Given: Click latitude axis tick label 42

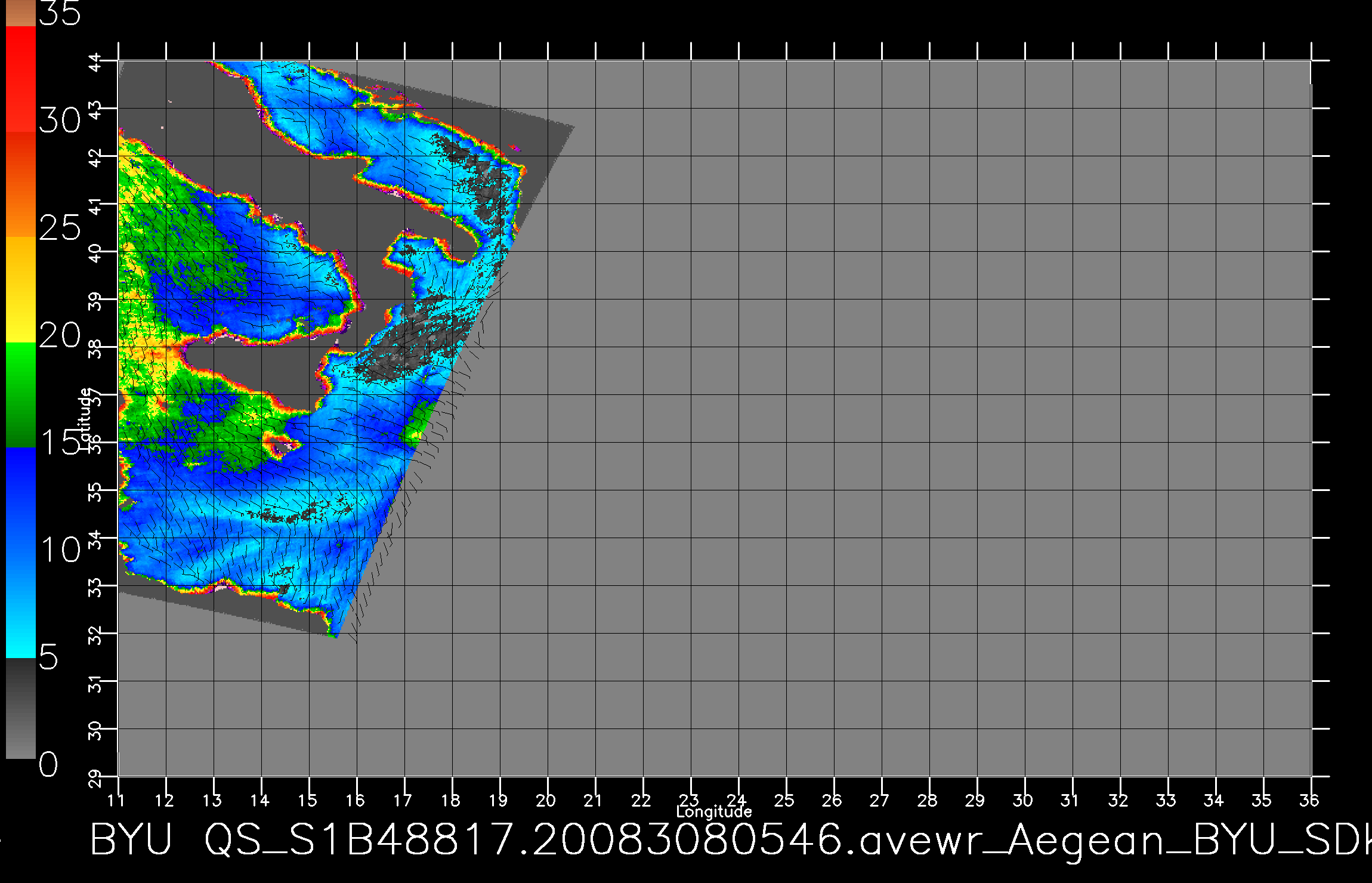Looking at the screenshot, I should (96, 158).
